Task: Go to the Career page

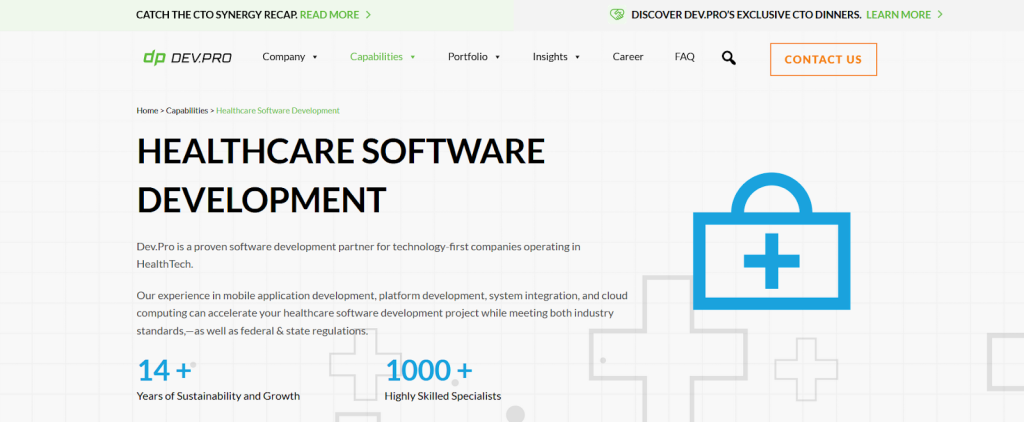Action: [x=628, y=57]
